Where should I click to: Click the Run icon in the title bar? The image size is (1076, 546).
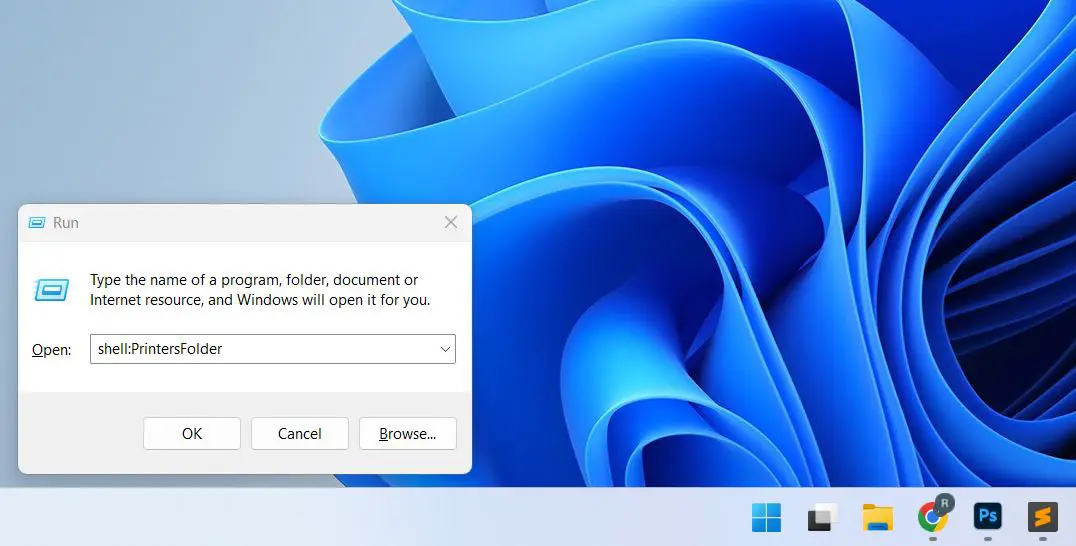pos(36,222)
